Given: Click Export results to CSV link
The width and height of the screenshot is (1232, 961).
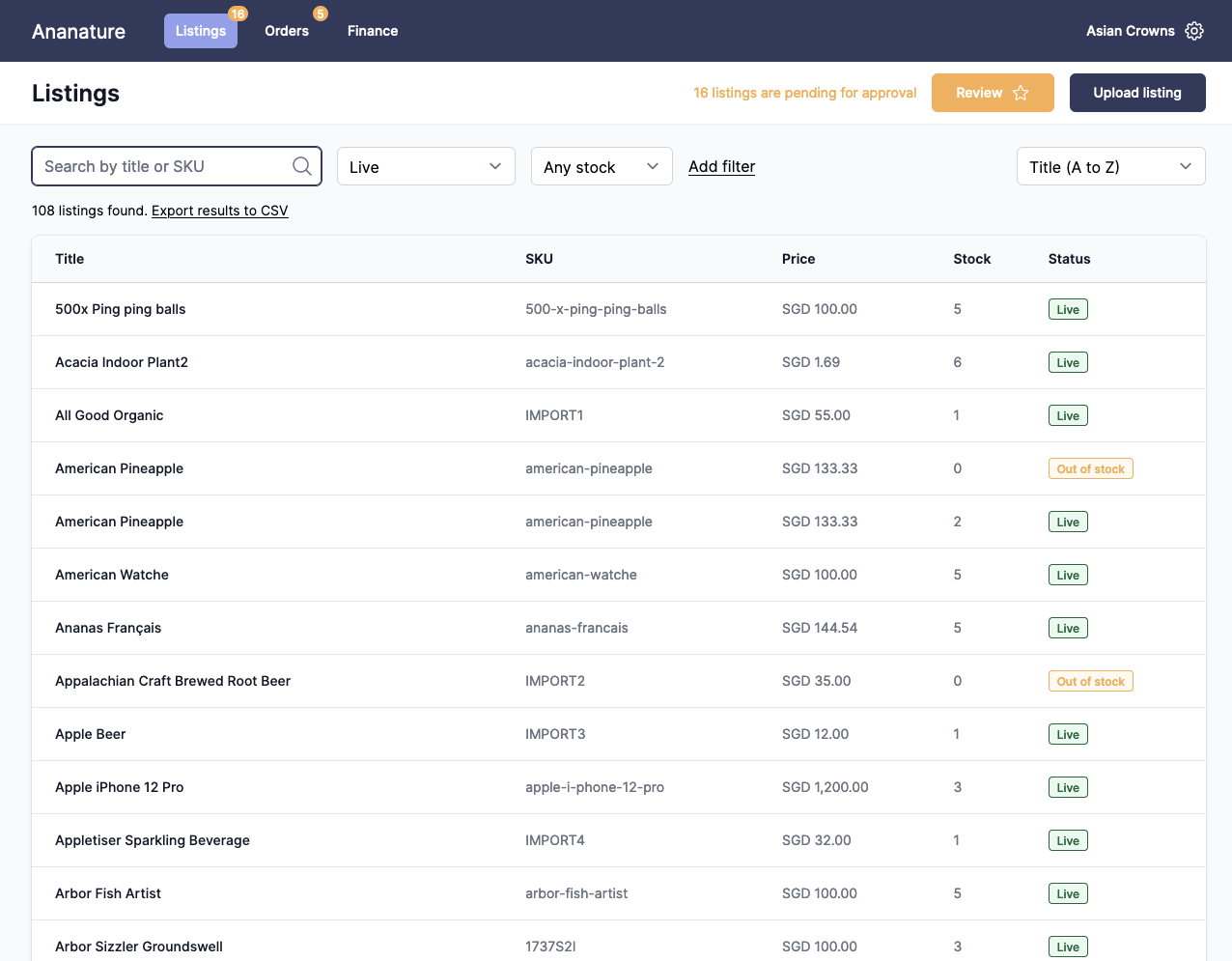Looking at the screenshot, I should [219, 211].
